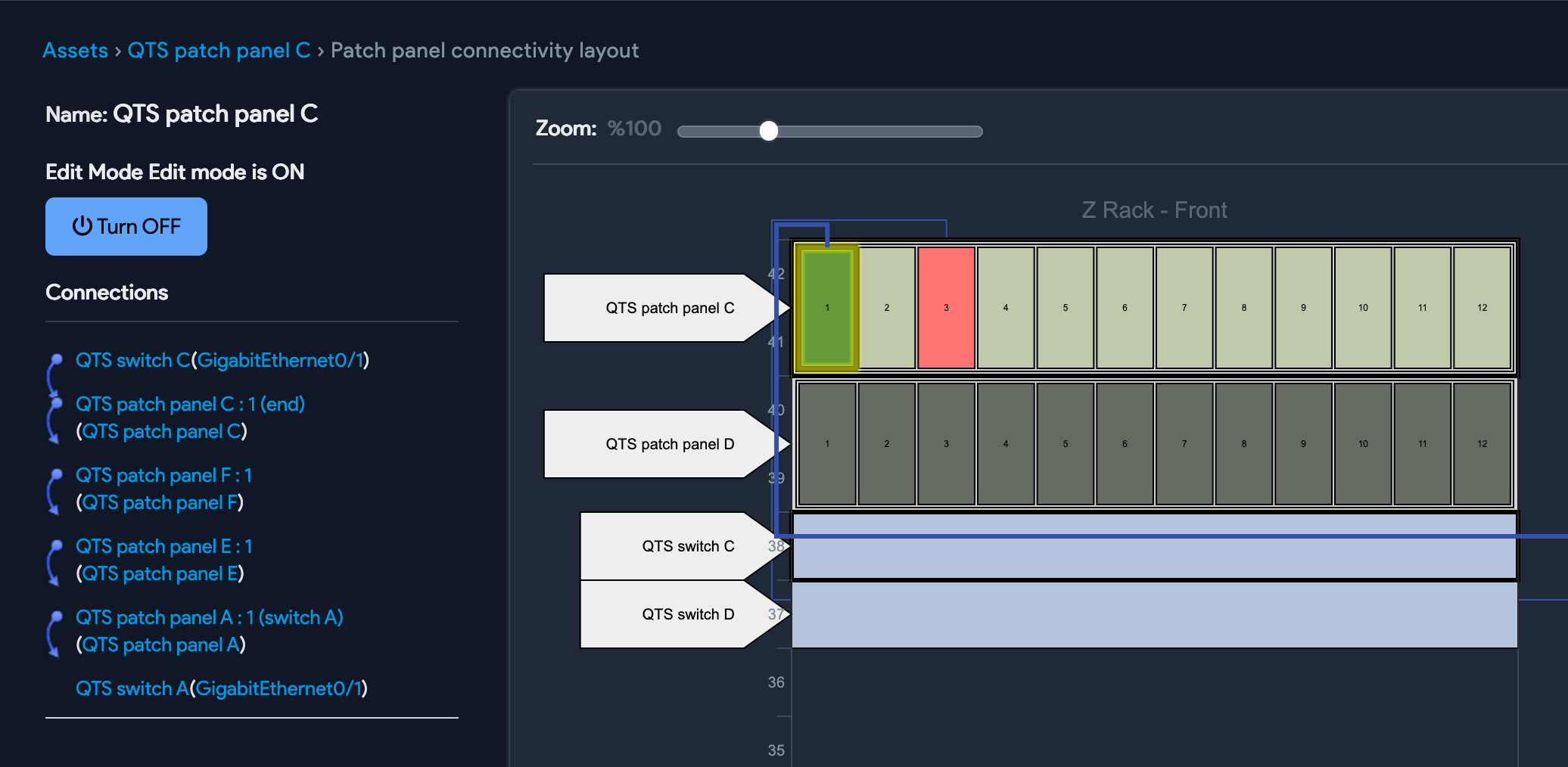Click the QTS switch D label flag
Viewport: 1568px width, 767px height.
pyautogui.click(x=681, y=614)
